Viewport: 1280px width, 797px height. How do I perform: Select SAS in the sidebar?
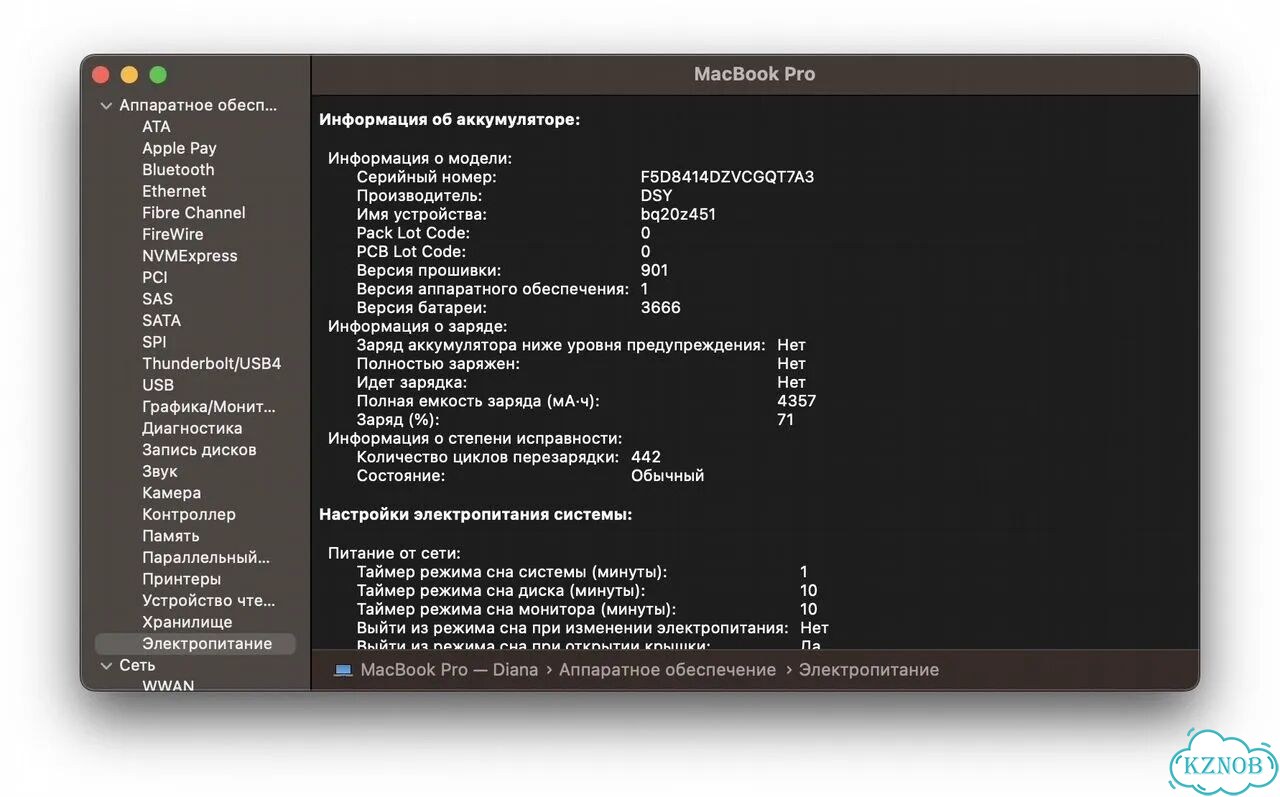point(157,299)
